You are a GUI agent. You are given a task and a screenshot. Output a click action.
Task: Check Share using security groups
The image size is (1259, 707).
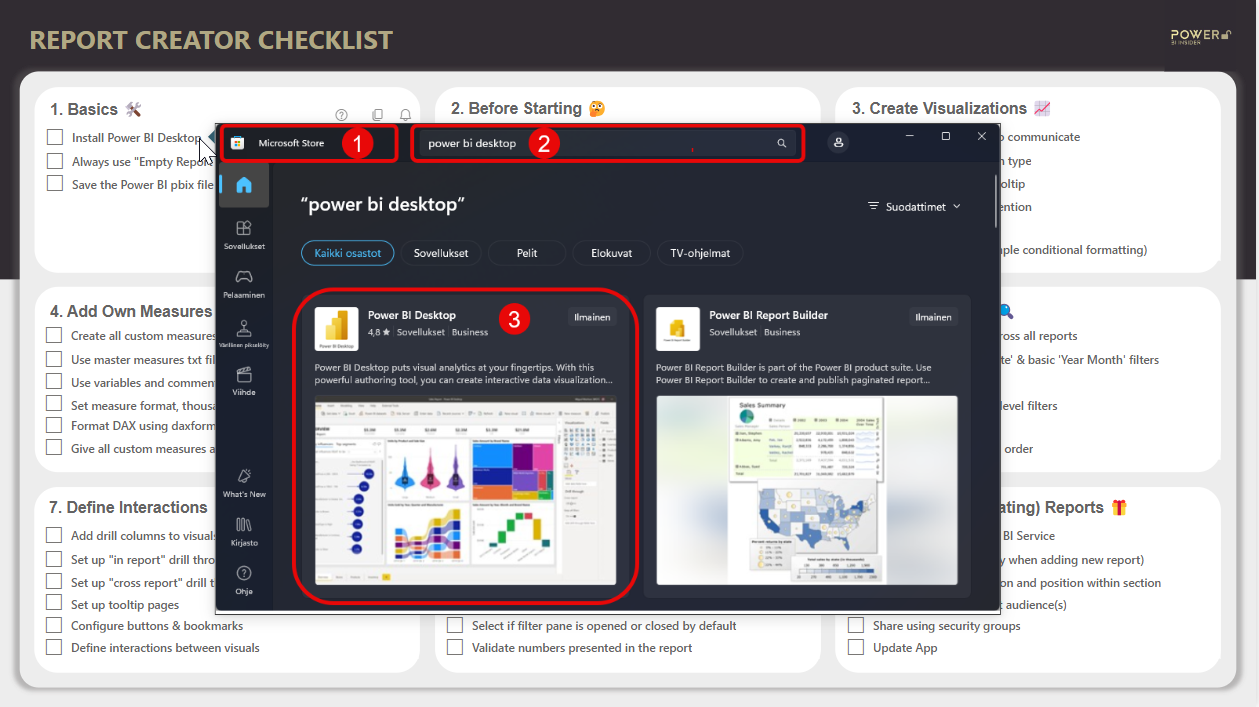tap(856, 625)
